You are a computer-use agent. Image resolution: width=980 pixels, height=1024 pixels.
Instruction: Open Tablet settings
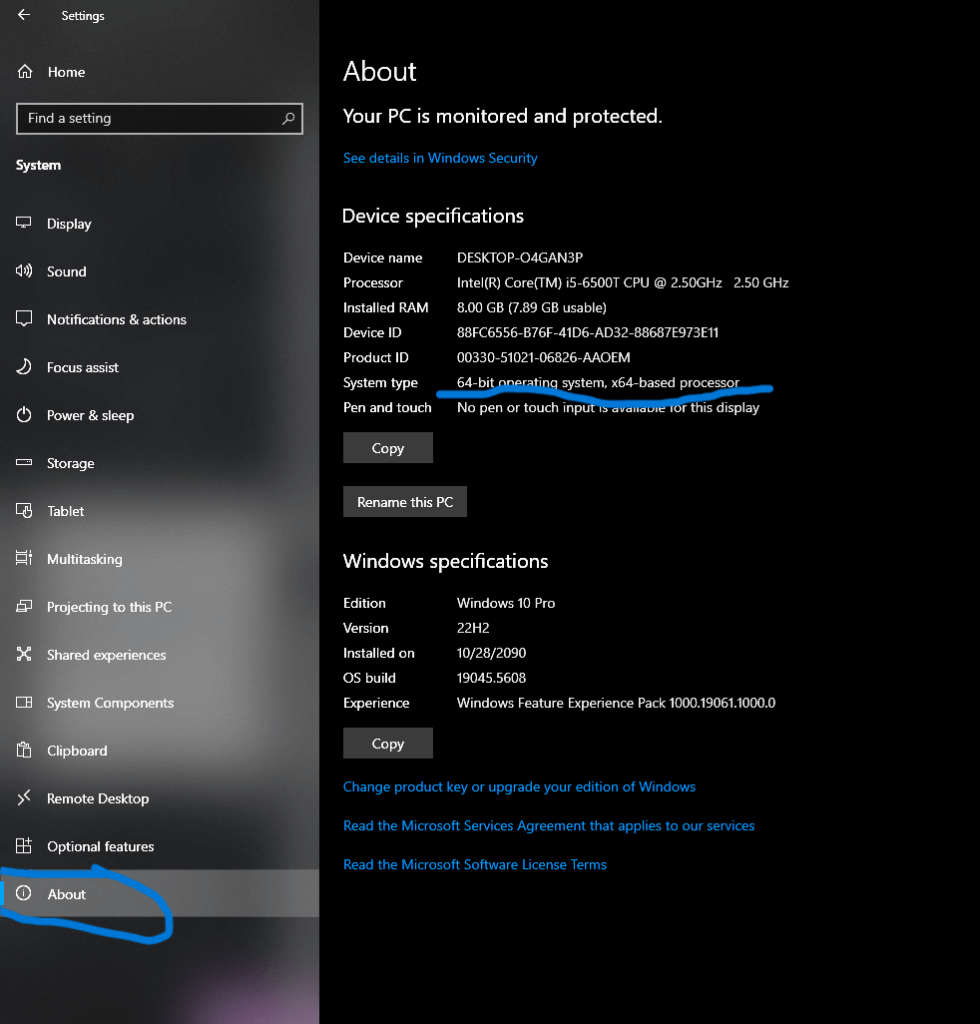159,511
